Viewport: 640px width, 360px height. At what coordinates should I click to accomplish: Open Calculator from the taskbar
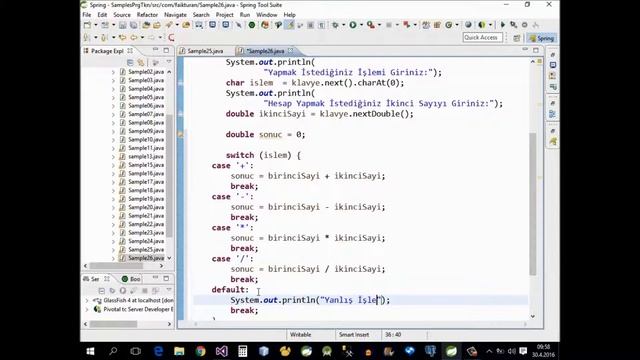(242, 351)
